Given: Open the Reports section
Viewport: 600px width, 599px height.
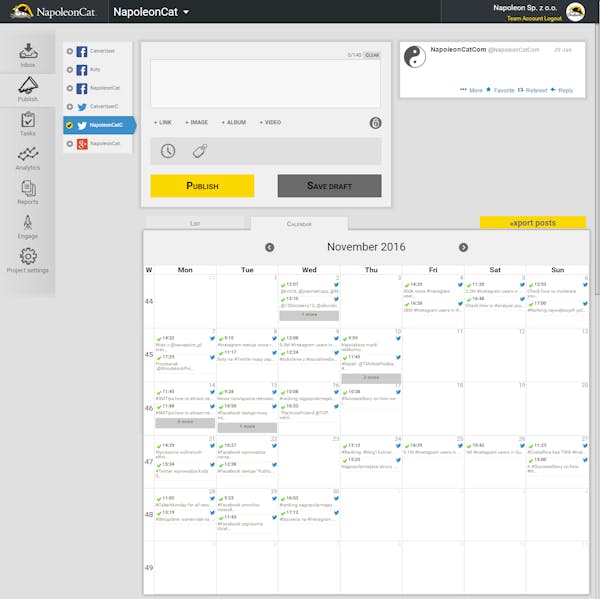Looking at the screenshot, I should pyautogui.click(x=28, y=192).
